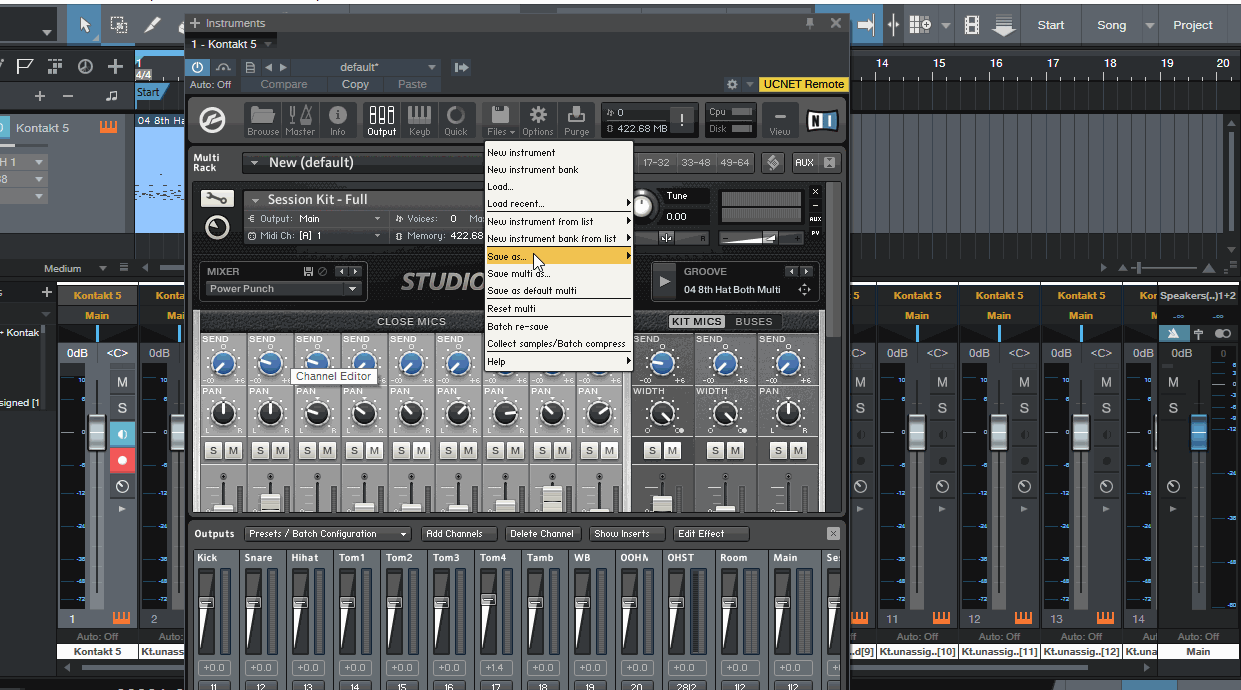
Task: Click the NI logo button
Action: coord(821,121)
